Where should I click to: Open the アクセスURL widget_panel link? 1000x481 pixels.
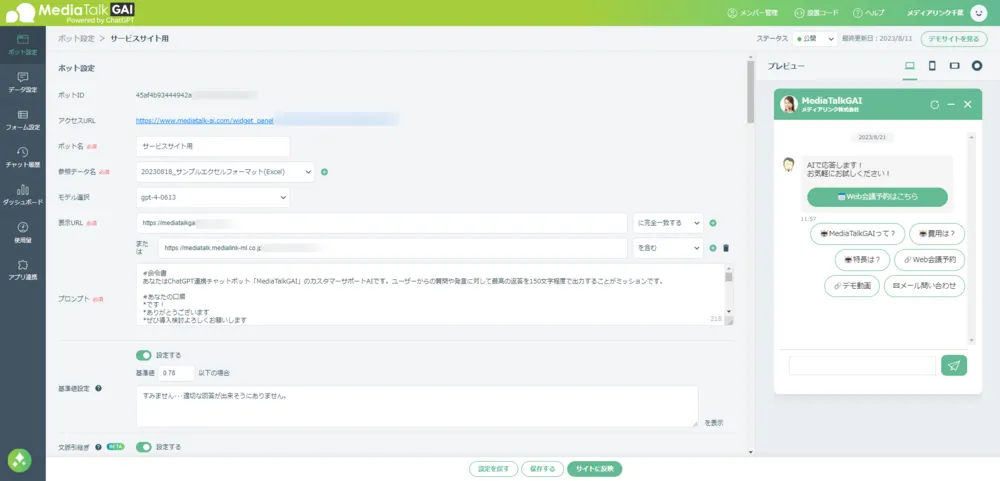coord(204,120)
